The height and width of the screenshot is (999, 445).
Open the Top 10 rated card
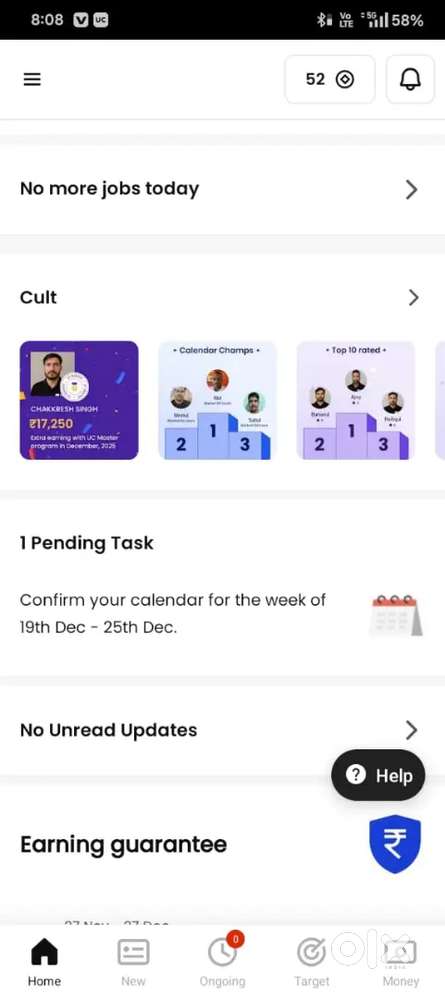(356, 400)
